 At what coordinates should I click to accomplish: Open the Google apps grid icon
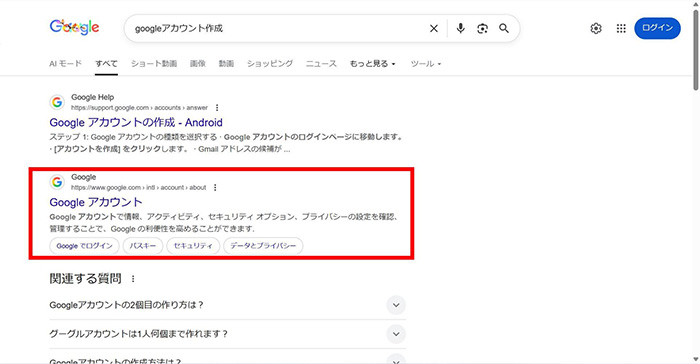(x=621, y=29)
